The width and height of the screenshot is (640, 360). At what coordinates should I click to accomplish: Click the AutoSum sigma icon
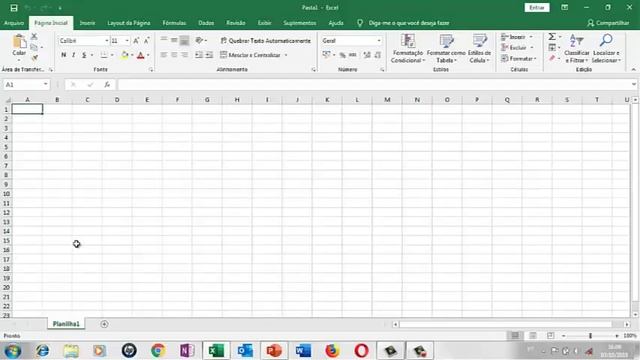(x=552, y=37)
